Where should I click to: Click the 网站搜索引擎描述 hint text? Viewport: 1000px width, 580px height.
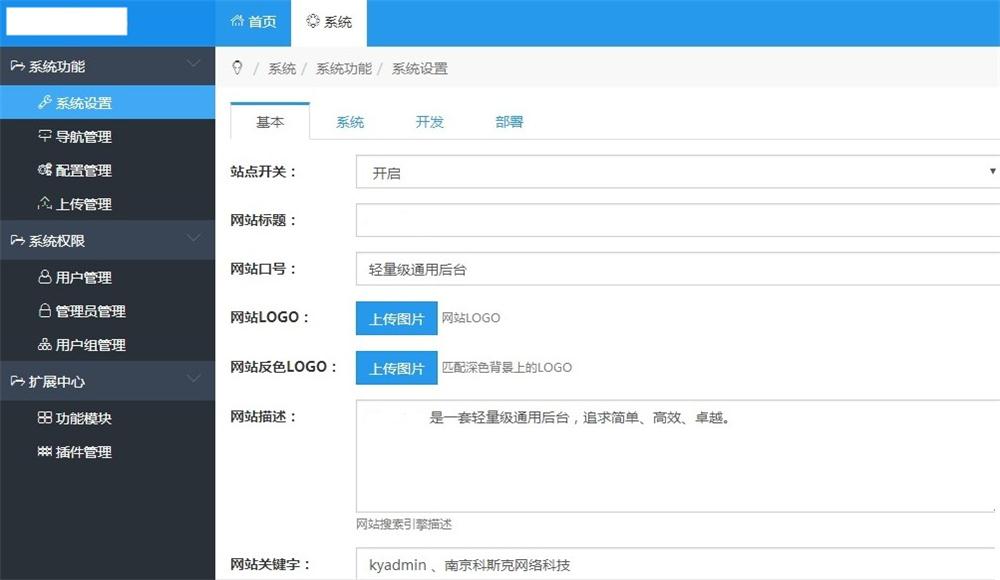[404, 524]
